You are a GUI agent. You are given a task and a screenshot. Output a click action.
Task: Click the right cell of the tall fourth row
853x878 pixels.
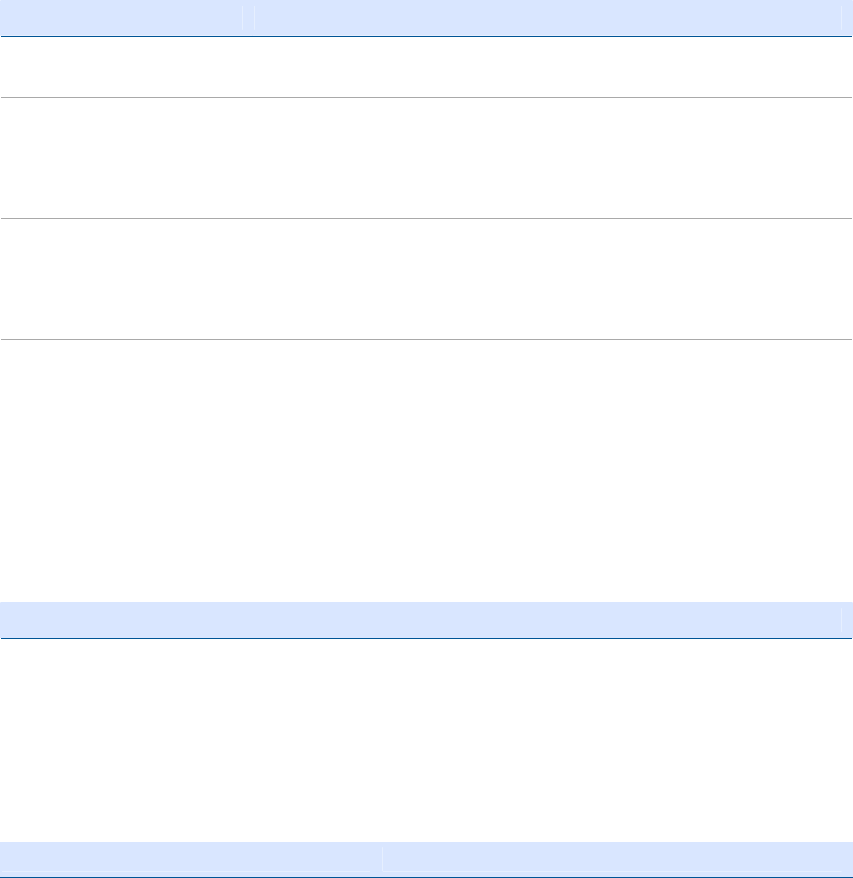[x=546, y=468]
